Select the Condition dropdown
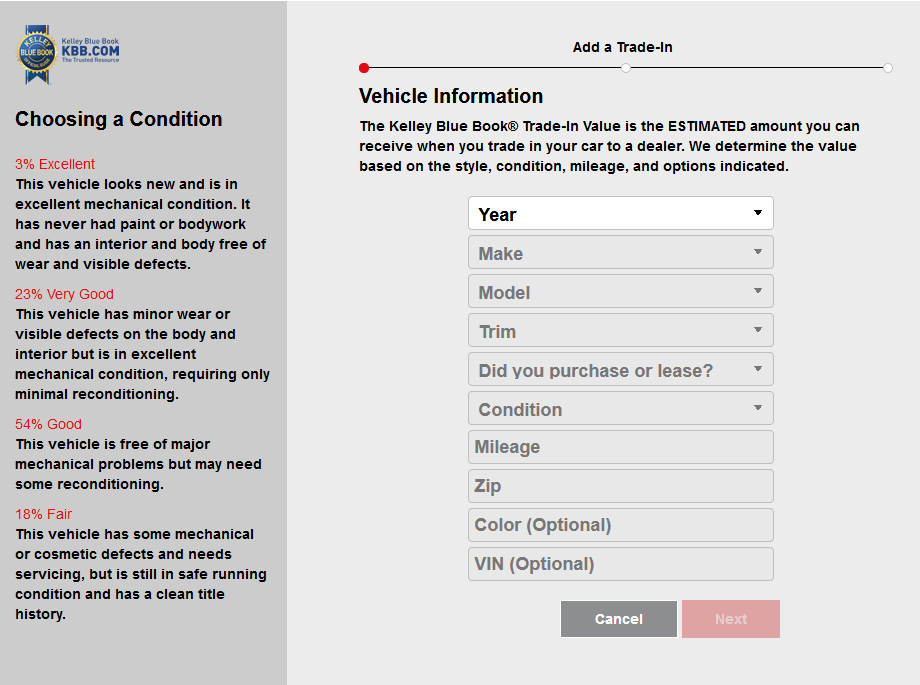Screen dimensions: 920x685 [x=620, y=408]
